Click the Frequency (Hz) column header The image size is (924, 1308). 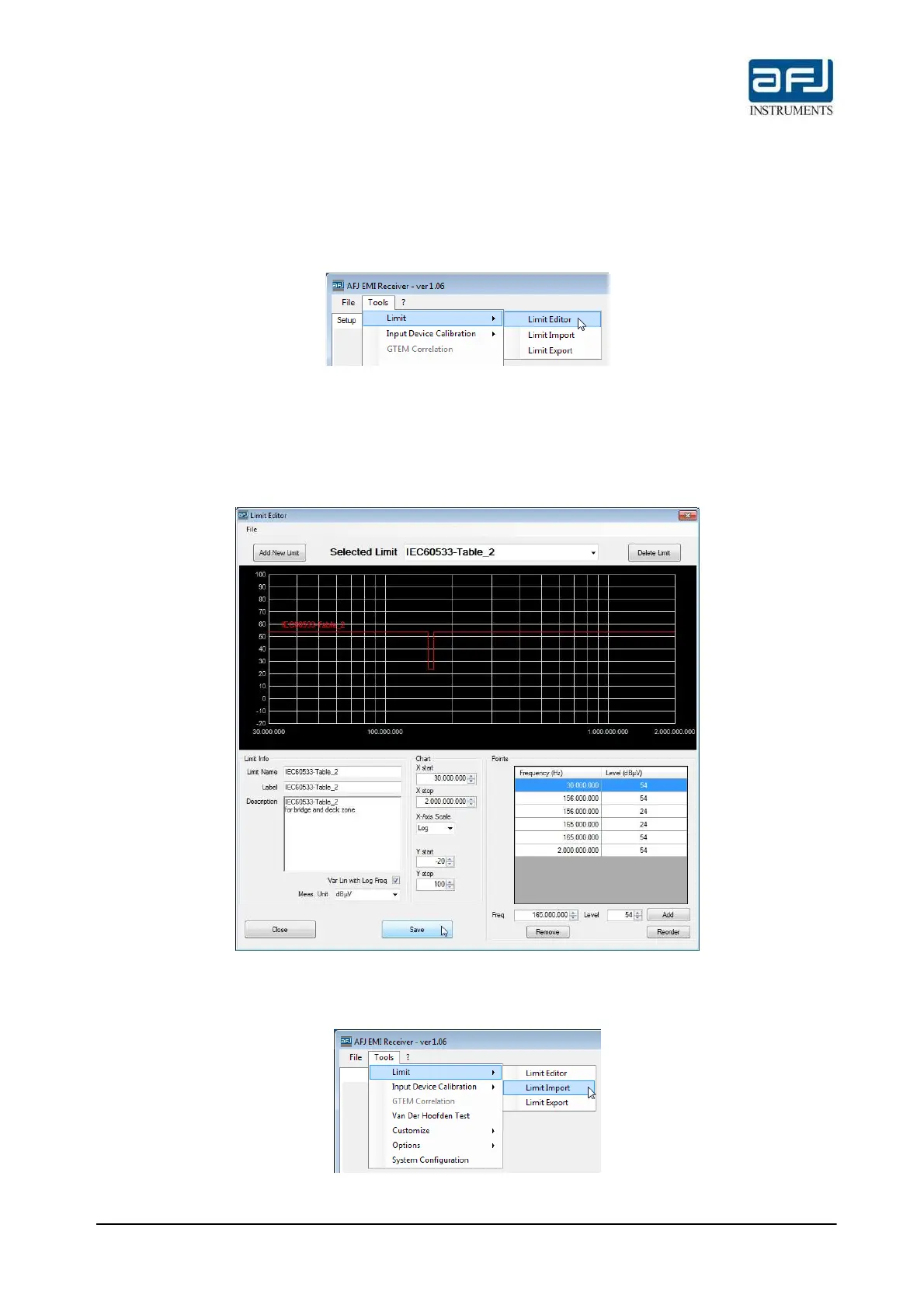pos(558,773)
